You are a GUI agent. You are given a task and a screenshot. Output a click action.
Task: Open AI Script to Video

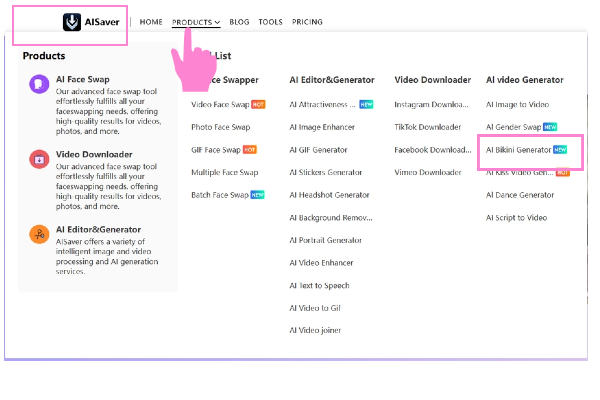(516, 217)
